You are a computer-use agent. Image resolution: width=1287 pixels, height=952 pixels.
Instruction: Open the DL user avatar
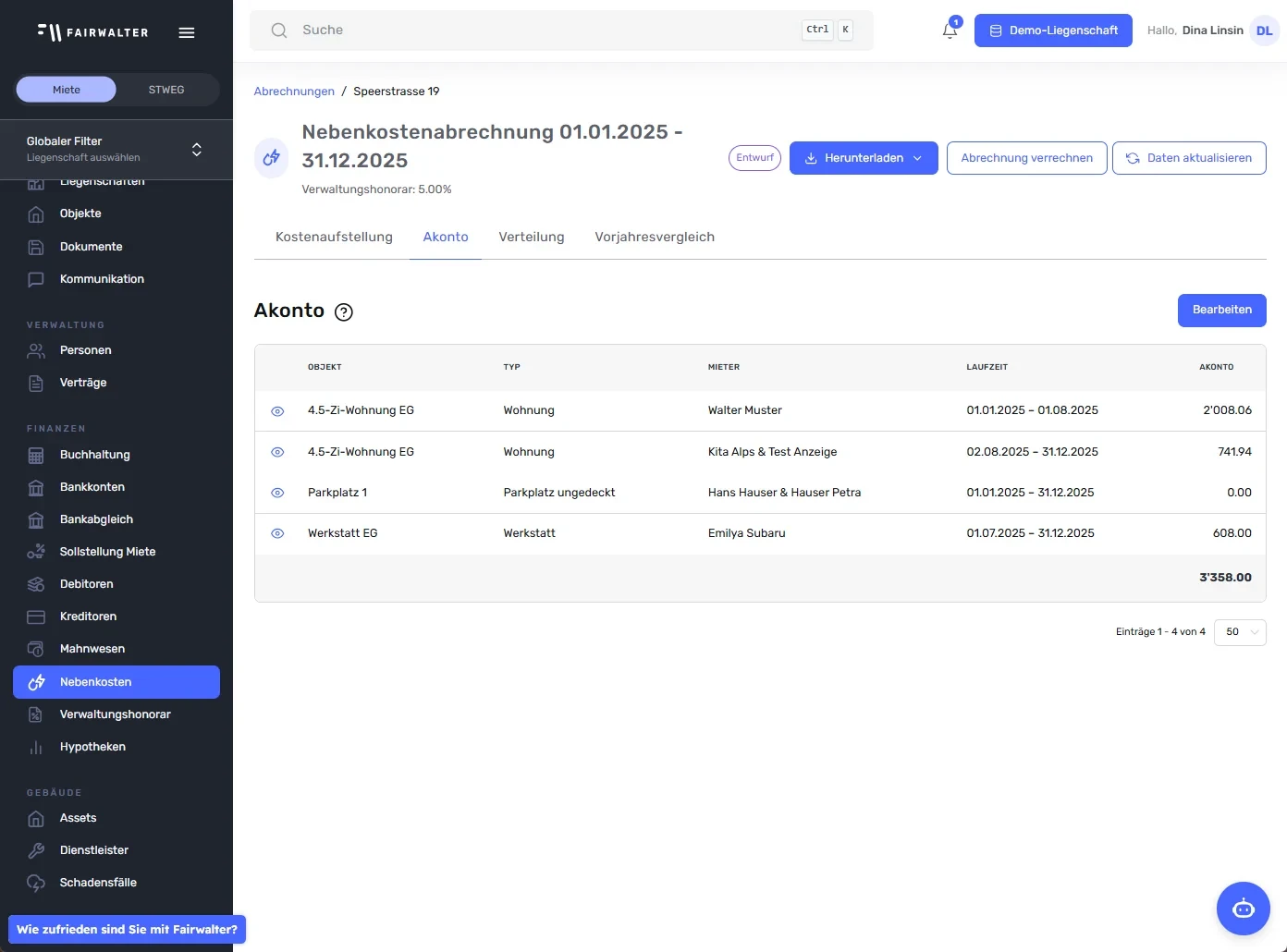[x=1264, y=31]
